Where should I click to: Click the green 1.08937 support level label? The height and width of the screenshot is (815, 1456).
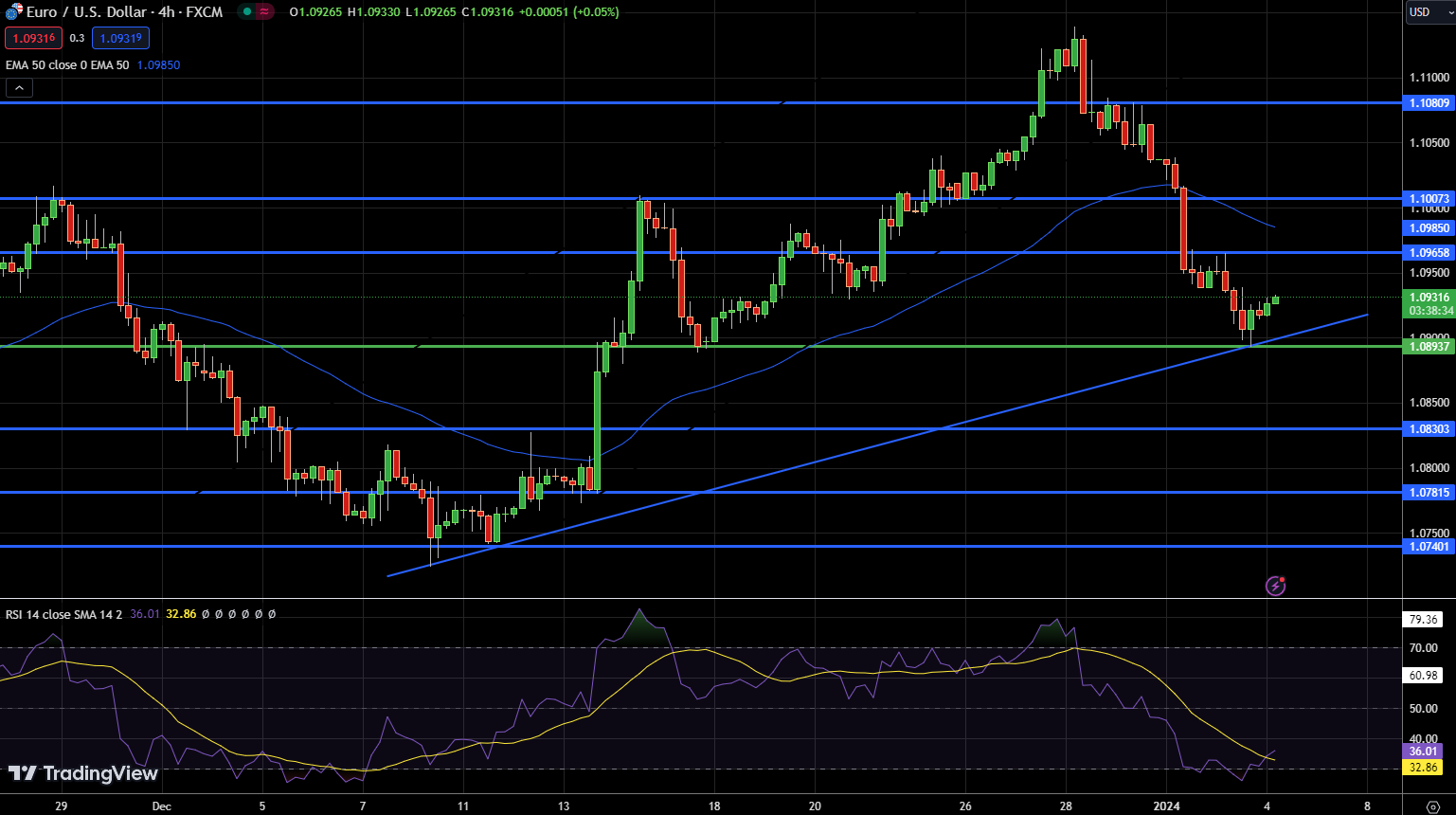pyautogui.click(x=1429, y=347)
